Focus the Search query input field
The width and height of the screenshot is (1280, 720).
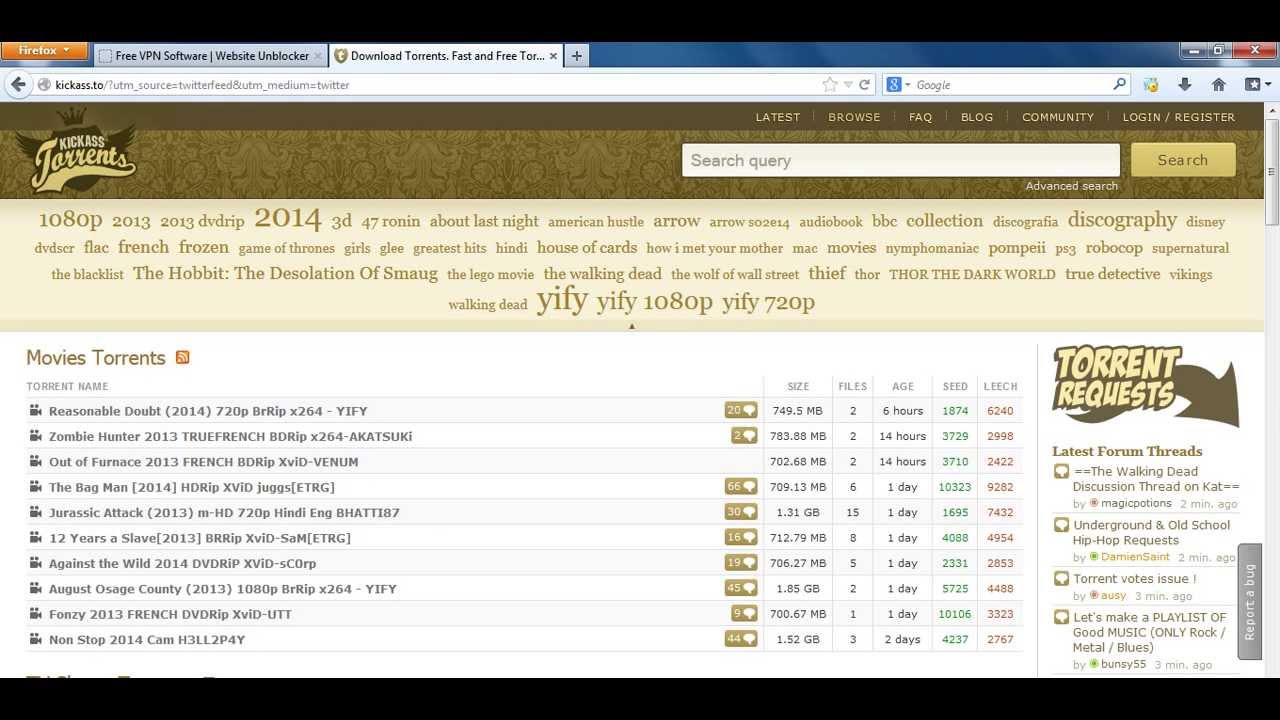tap(901, 160)
